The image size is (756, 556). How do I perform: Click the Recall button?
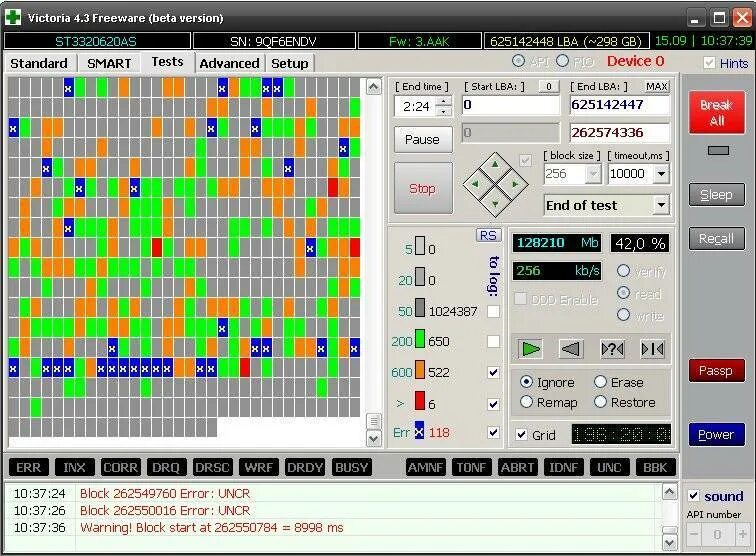click(716, 238)
